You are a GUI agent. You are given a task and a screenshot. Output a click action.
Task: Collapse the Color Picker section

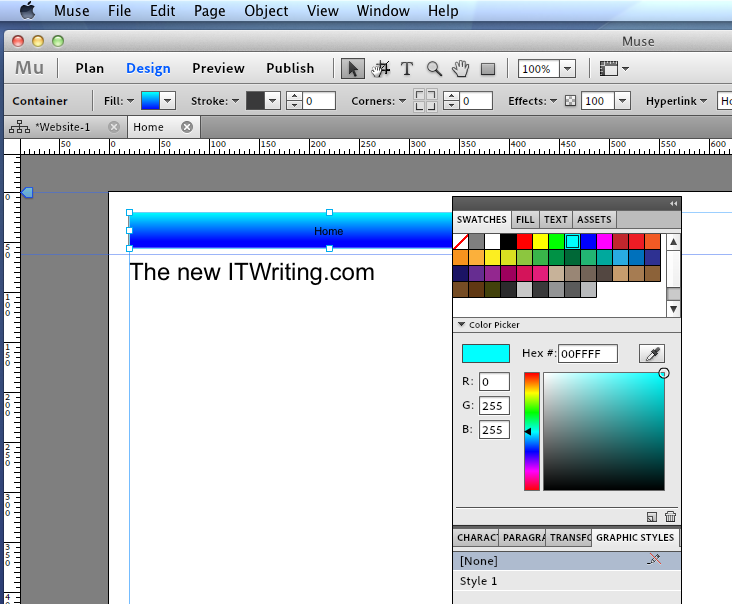click(x=461, y=324)
